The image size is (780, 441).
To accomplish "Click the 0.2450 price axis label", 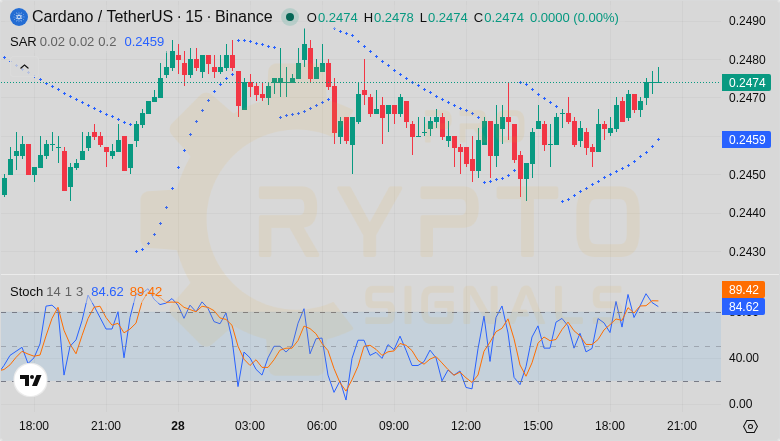I will pos(747,175).
